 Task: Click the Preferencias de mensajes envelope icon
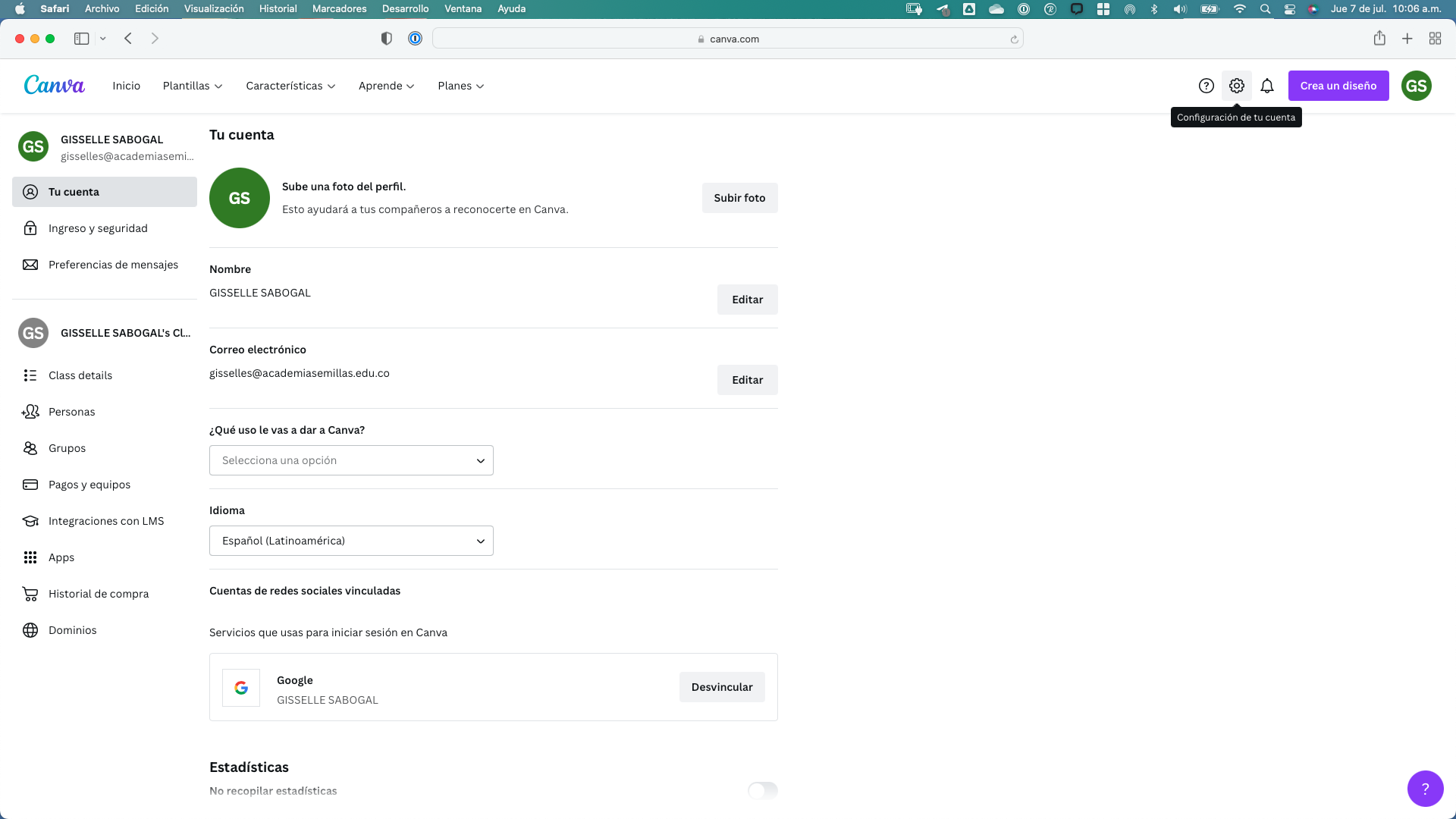[30, 265]
